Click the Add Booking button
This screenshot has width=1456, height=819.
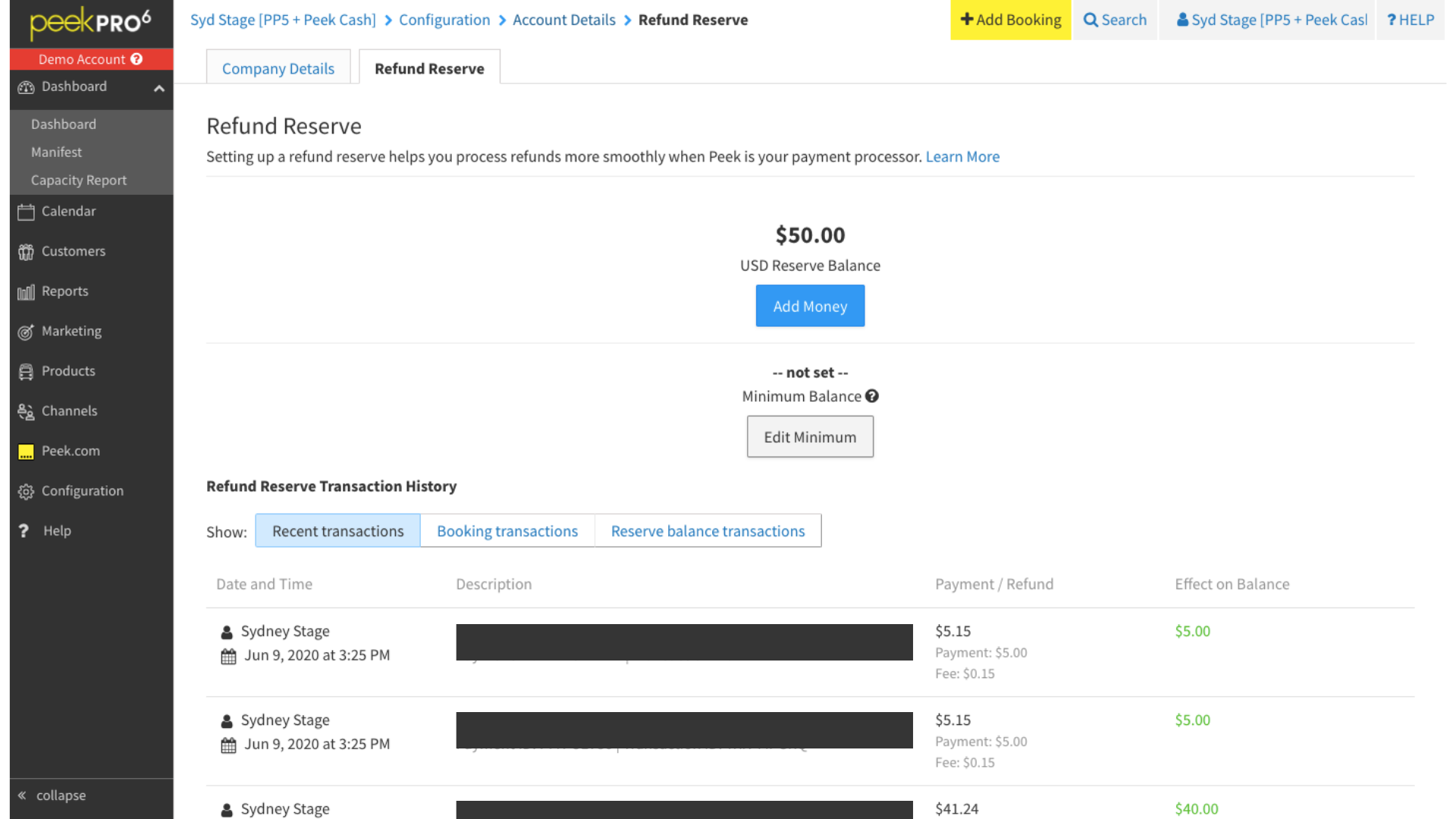1011,20
